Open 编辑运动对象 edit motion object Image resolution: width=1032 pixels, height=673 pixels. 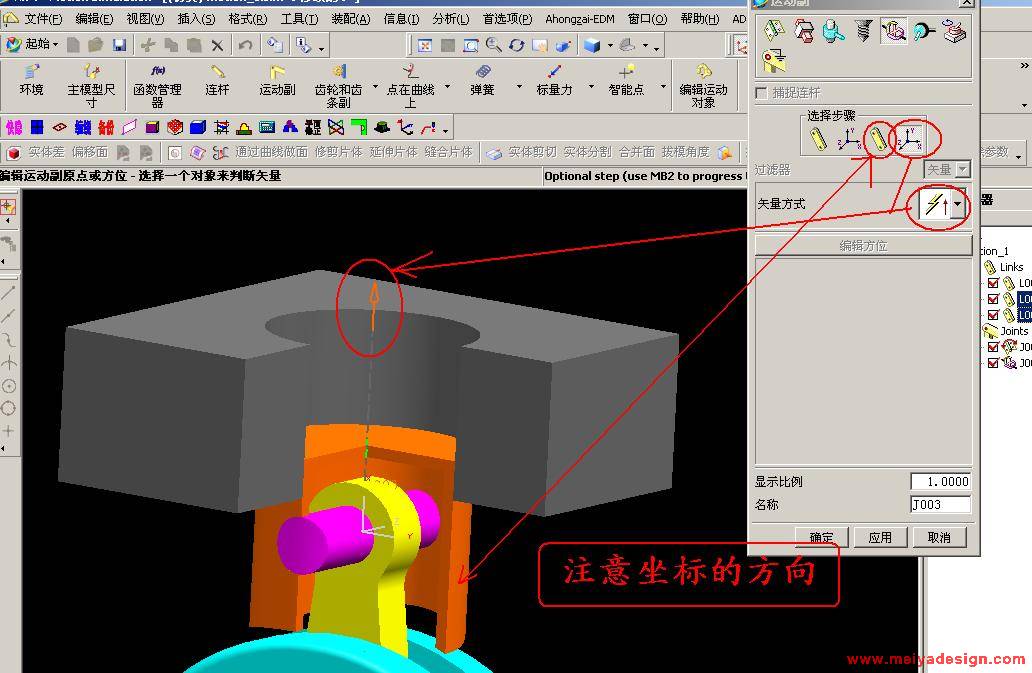tap(704, 84)
